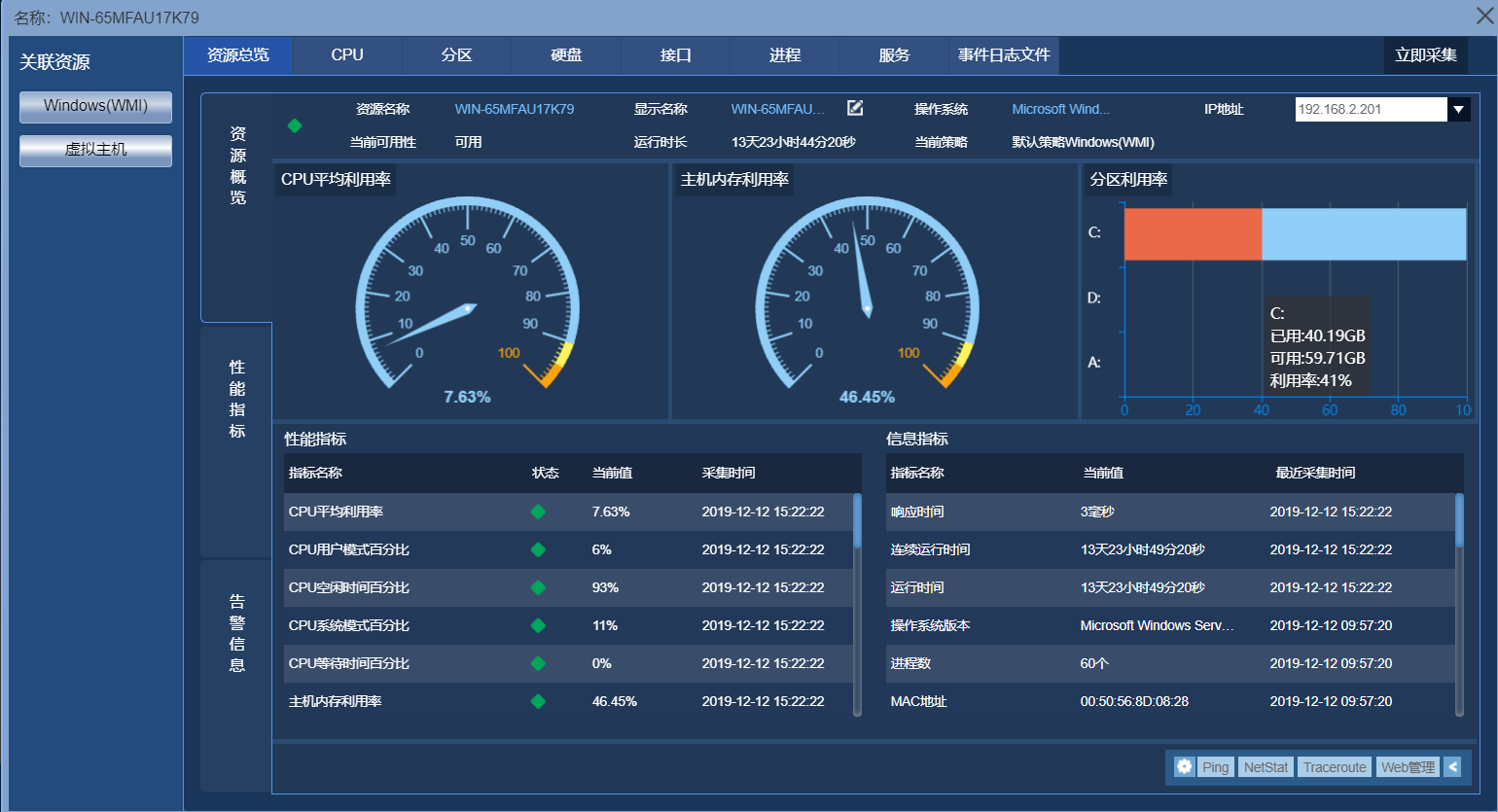Open the 服务 tab

click(x=894, y=55)
